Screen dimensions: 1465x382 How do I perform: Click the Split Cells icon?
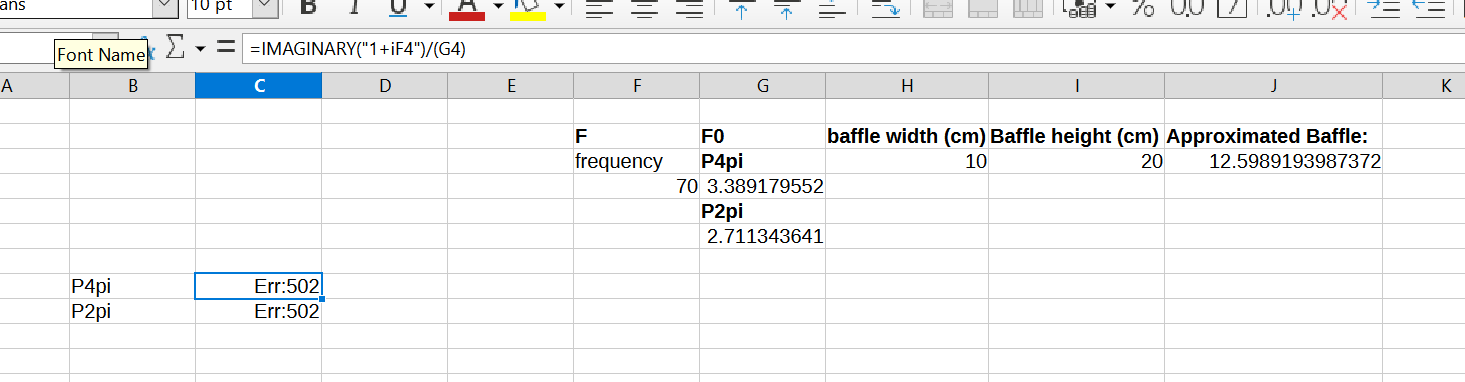(1029, 8)
